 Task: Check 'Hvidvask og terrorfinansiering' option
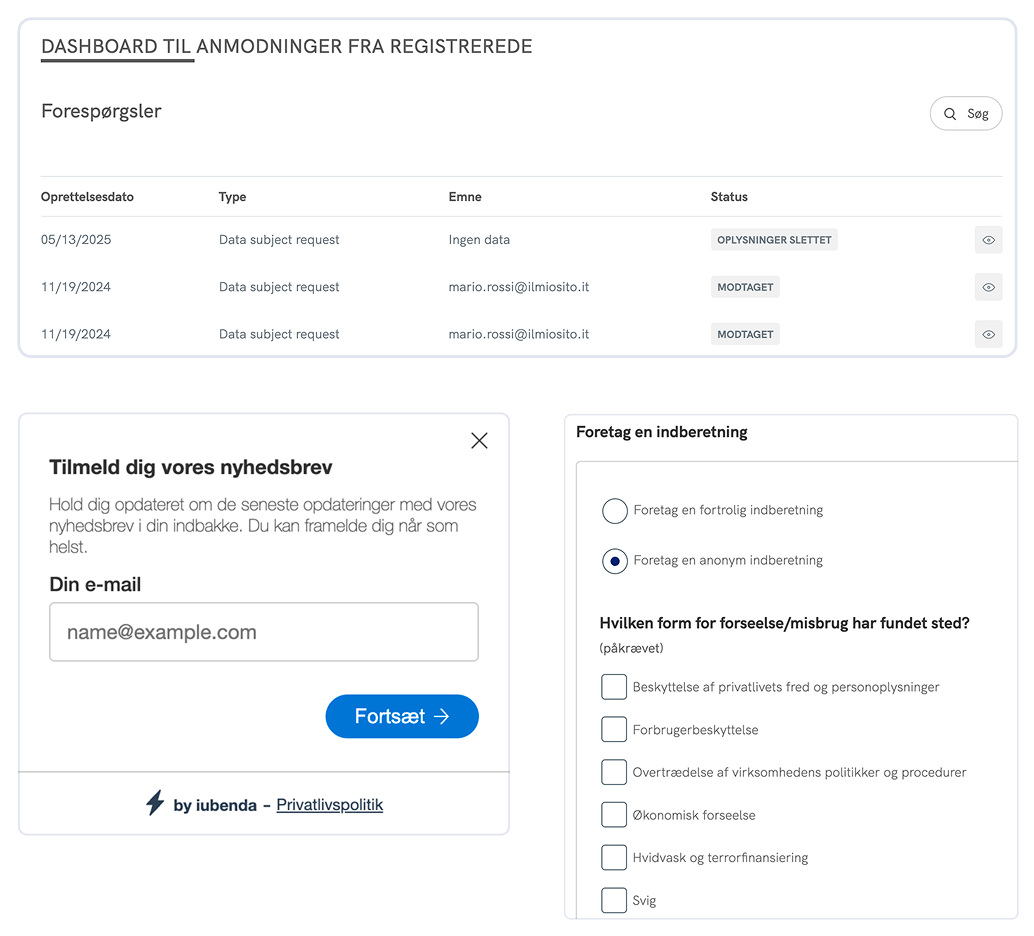pyautogui.click(x=614, y=857)
